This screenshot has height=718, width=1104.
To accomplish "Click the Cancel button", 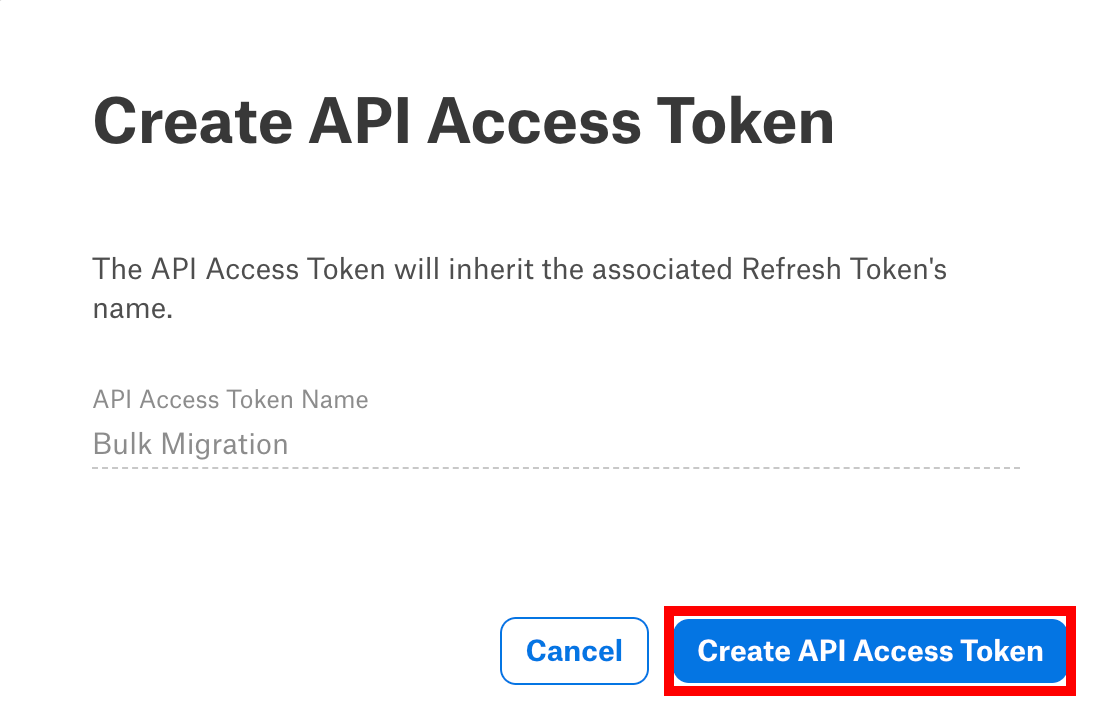I will 574,650.
